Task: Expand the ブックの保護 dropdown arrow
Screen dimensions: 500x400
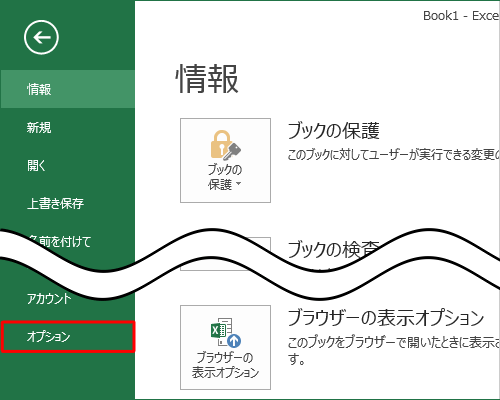Action: click(x=238, y=184)
